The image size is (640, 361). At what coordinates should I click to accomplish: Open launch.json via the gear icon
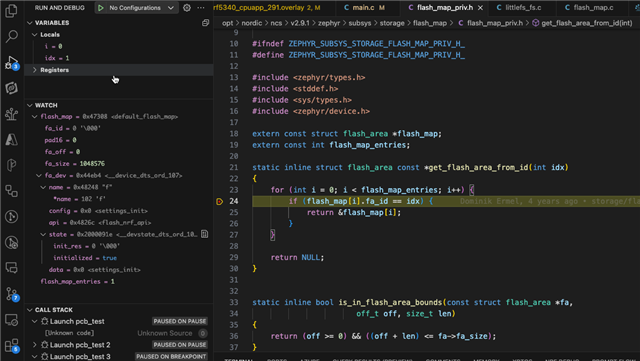click(x=187, y=8)
